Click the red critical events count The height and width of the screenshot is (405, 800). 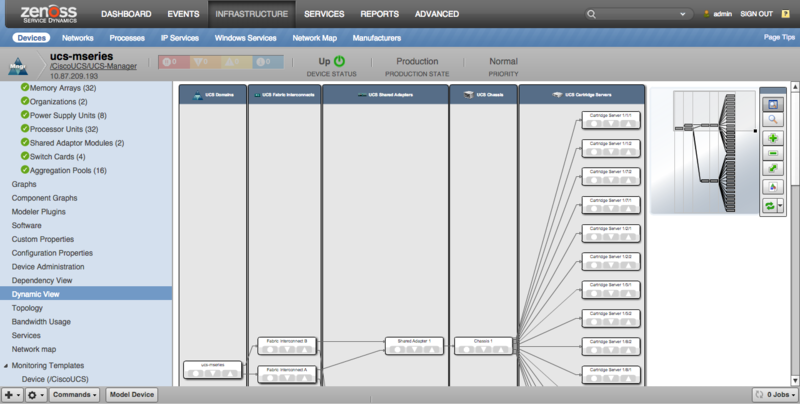coord(173,62)
